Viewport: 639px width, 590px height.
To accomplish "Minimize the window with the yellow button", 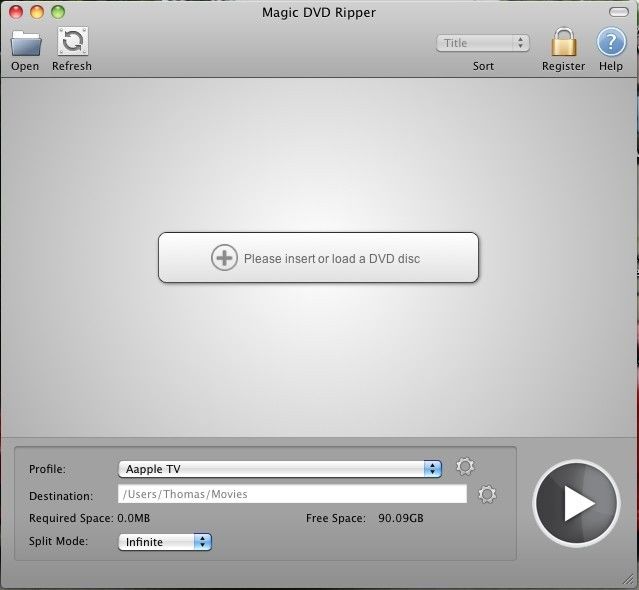I will [x=37, y=12].
